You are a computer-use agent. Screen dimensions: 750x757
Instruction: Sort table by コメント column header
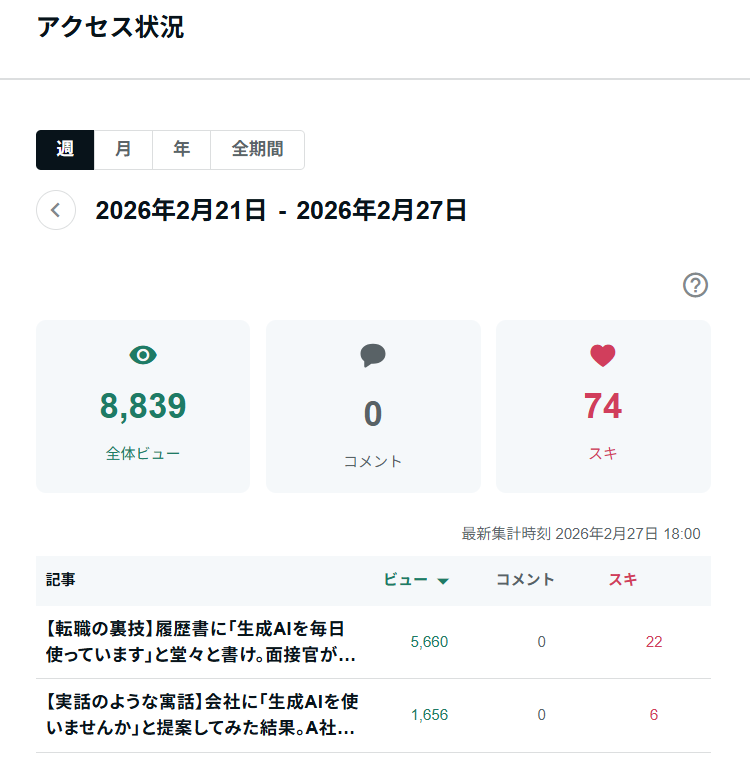tap(525, 580)
